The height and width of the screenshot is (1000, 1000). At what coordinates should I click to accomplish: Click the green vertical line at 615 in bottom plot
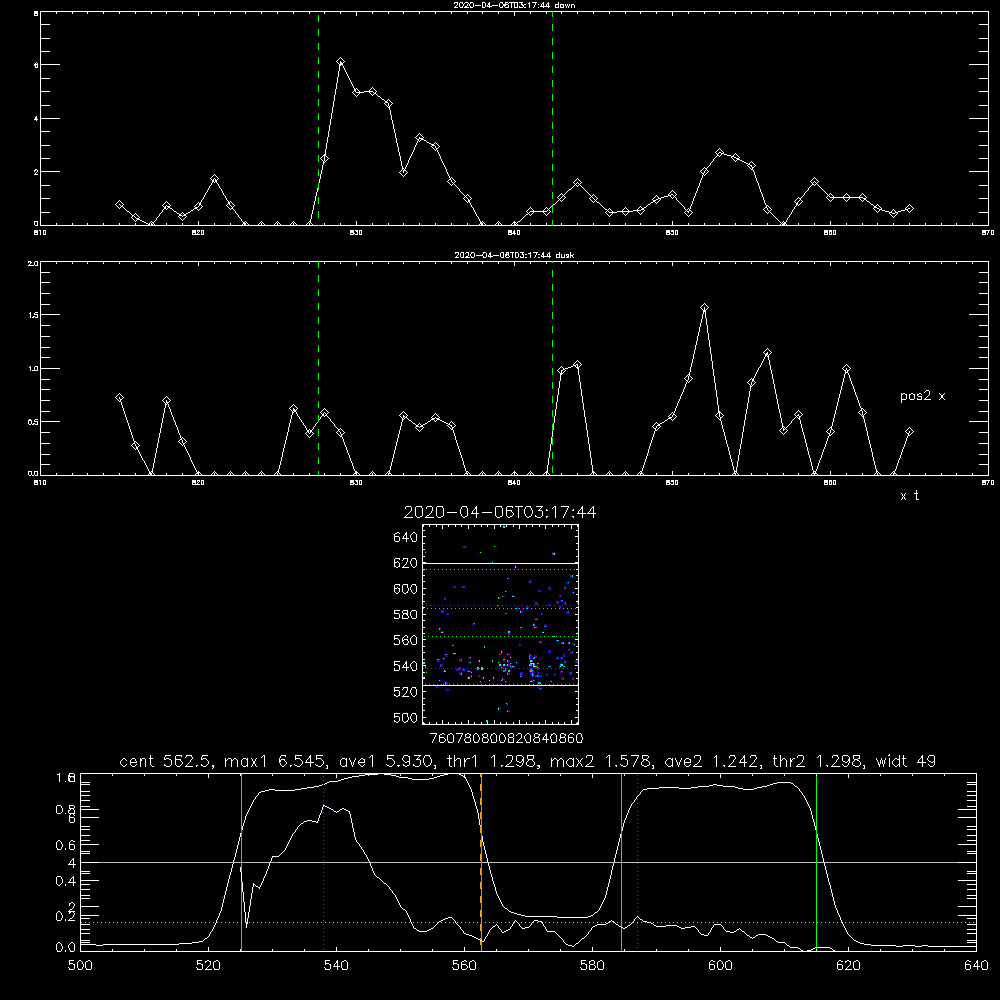pos(816,861)
